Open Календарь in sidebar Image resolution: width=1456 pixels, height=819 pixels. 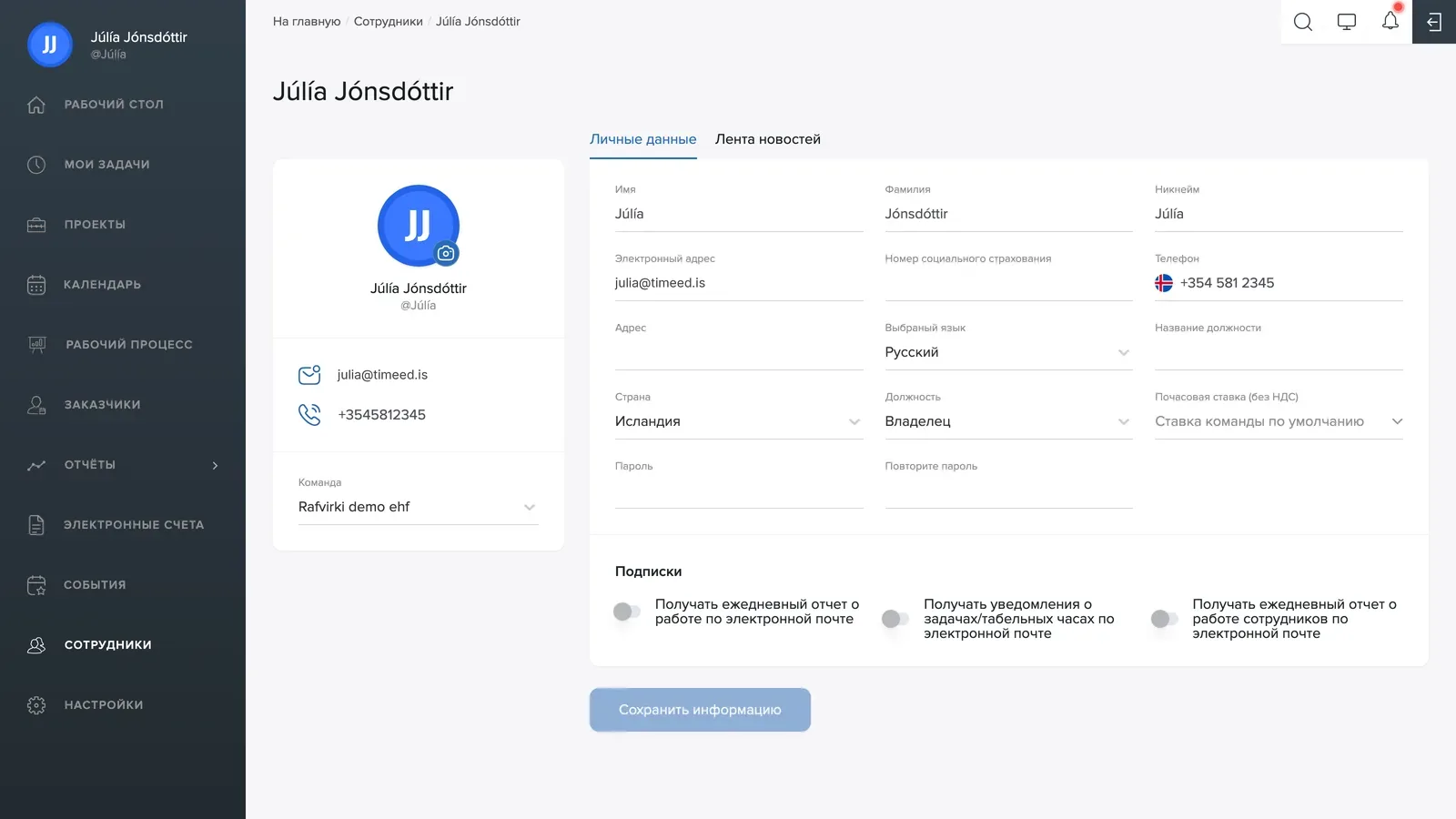point(102,285)
